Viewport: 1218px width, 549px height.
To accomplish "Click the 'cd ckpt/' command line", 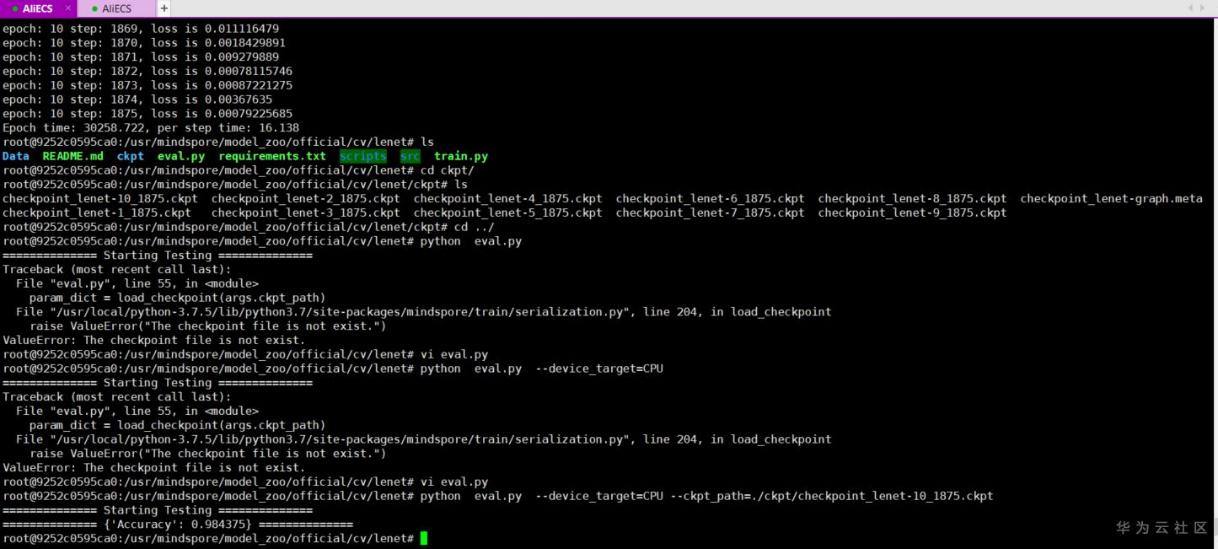I will (239, 170).
